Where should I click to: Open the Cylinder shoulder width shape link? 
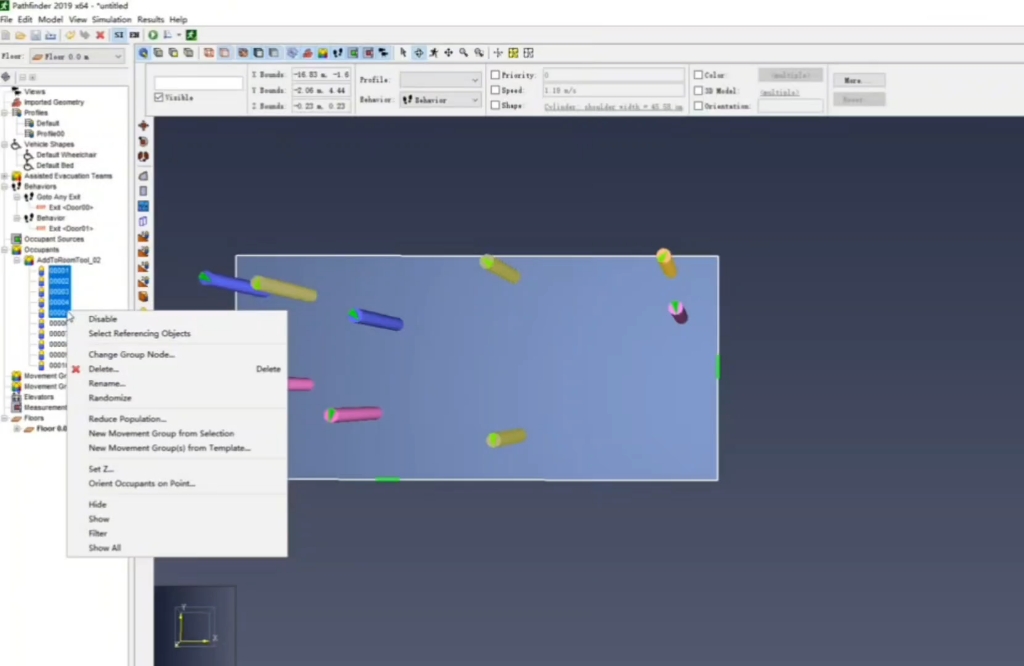613,106
